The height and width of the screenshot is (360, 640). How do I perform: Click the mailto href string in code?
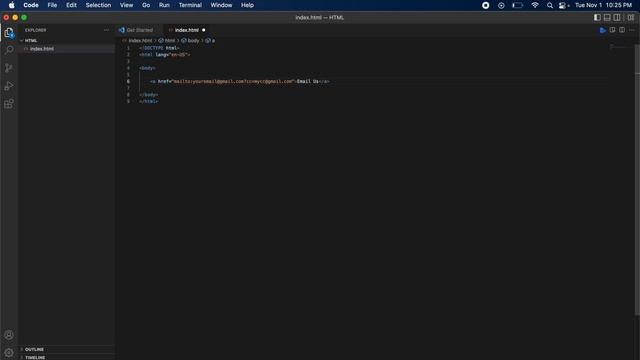233,81
